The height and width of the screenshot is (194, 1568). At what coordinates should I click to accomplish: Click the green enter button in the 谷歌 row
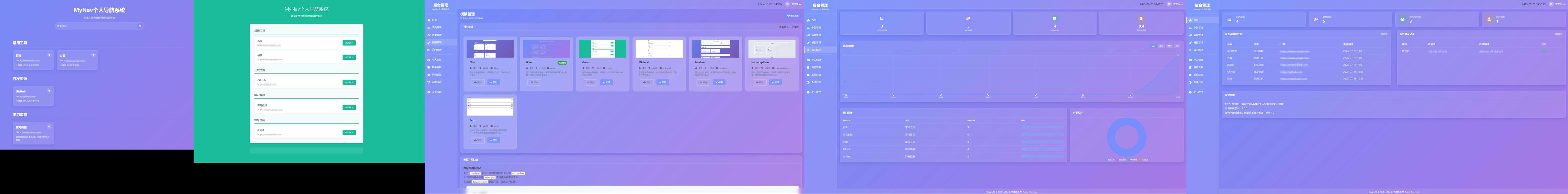(x=349, y=57)
